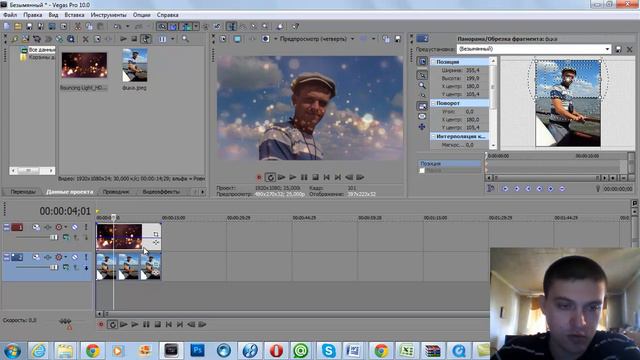Collapse the Keyframe interpolation section
640x360 pixels.
coord(433,136)
